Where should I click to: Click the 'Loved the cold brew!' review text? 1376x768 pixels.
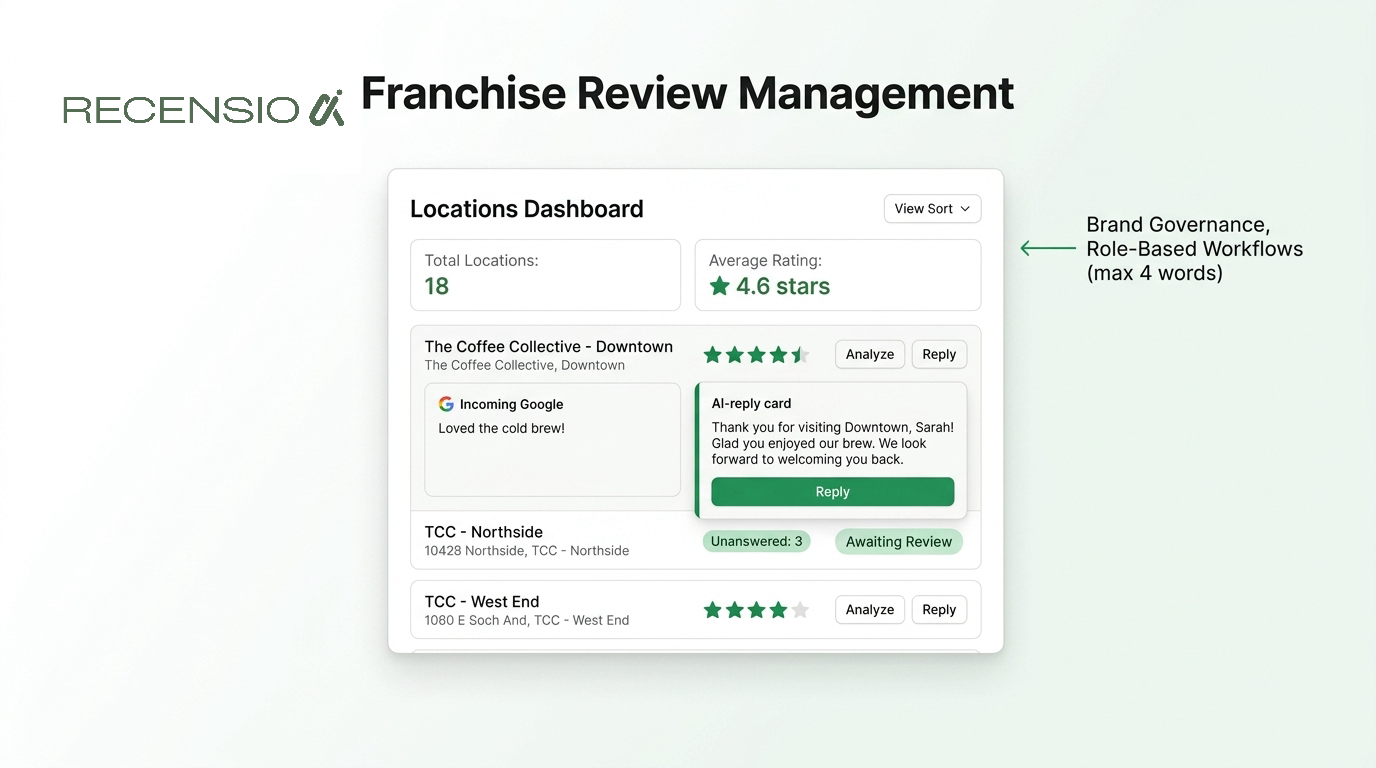(502, 428)
